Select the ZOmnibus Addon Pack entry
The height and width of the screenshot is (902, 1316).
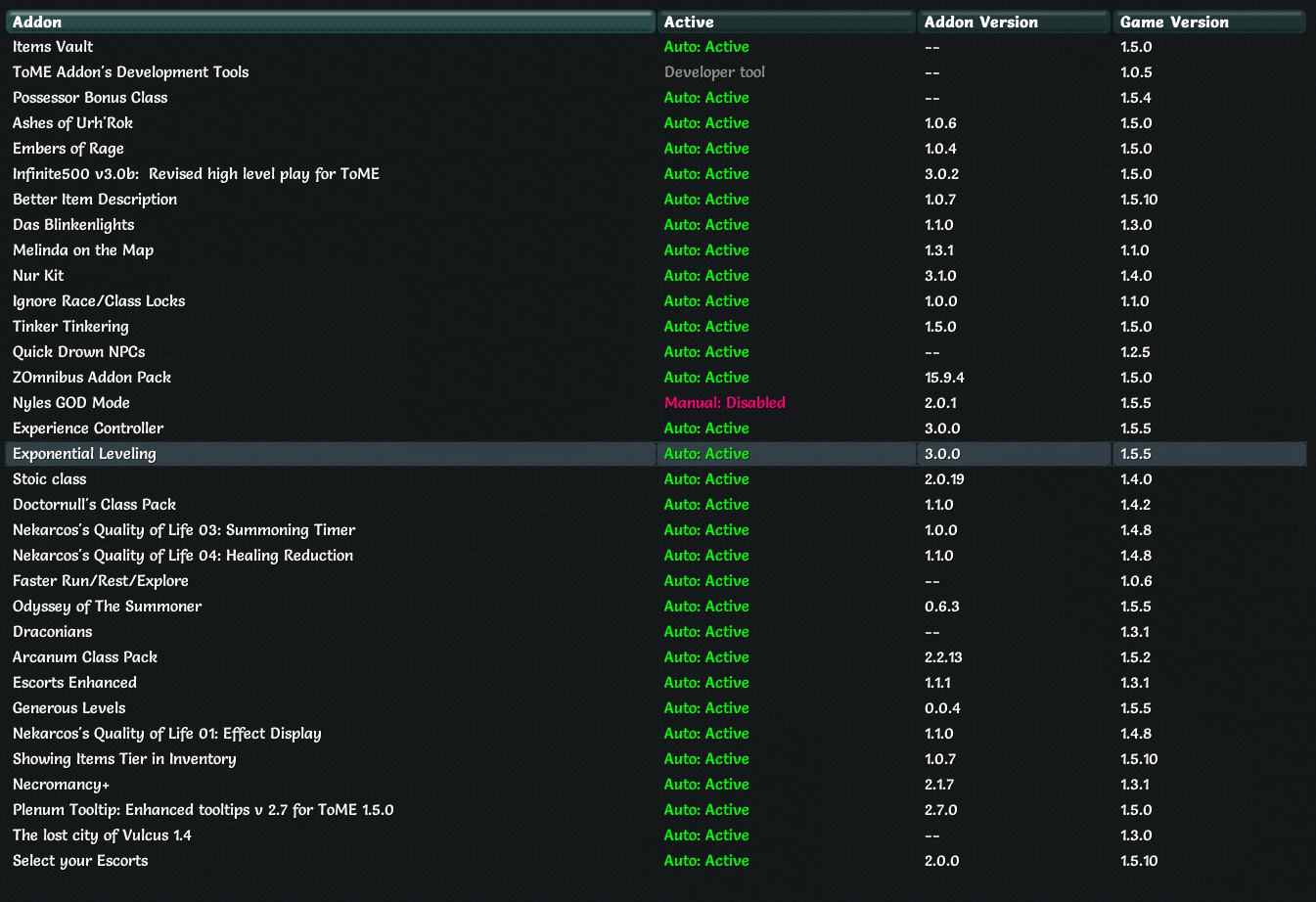click(x=92, y=378)
